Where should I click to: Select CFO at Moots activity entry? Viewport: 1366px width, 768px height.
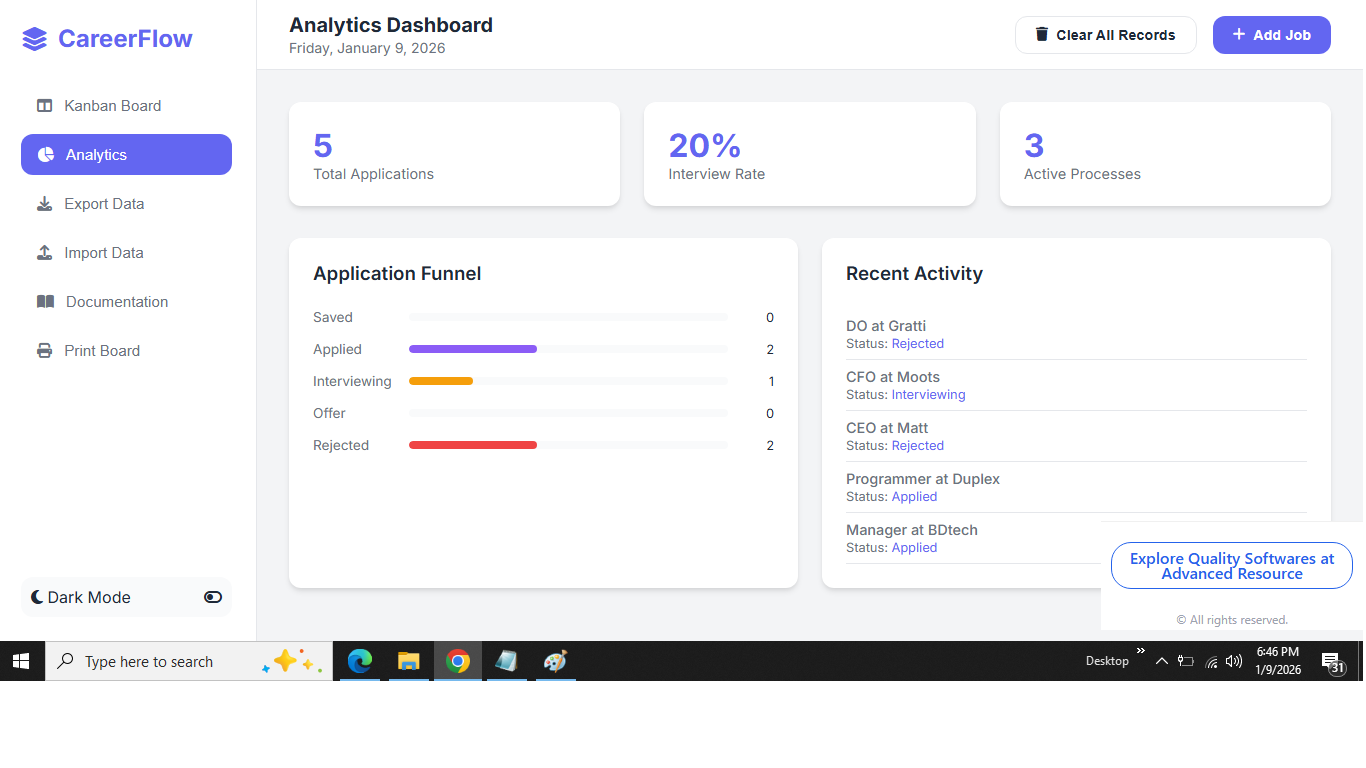[x=1076, y=385]
